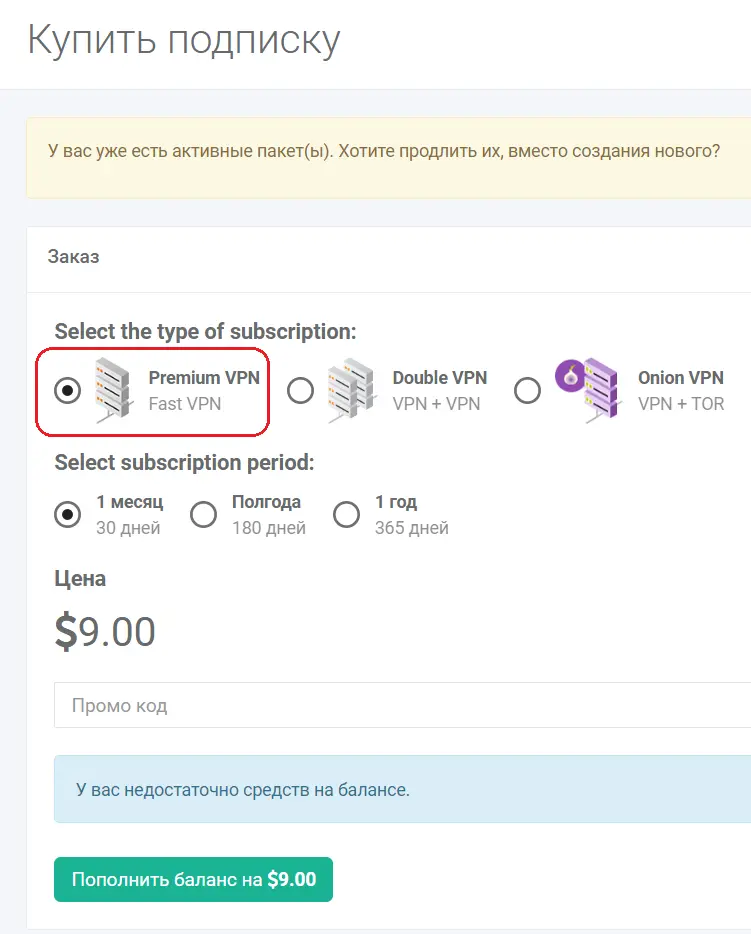
Task: Click the purple onion badge icon
Action: click(570, 376)
